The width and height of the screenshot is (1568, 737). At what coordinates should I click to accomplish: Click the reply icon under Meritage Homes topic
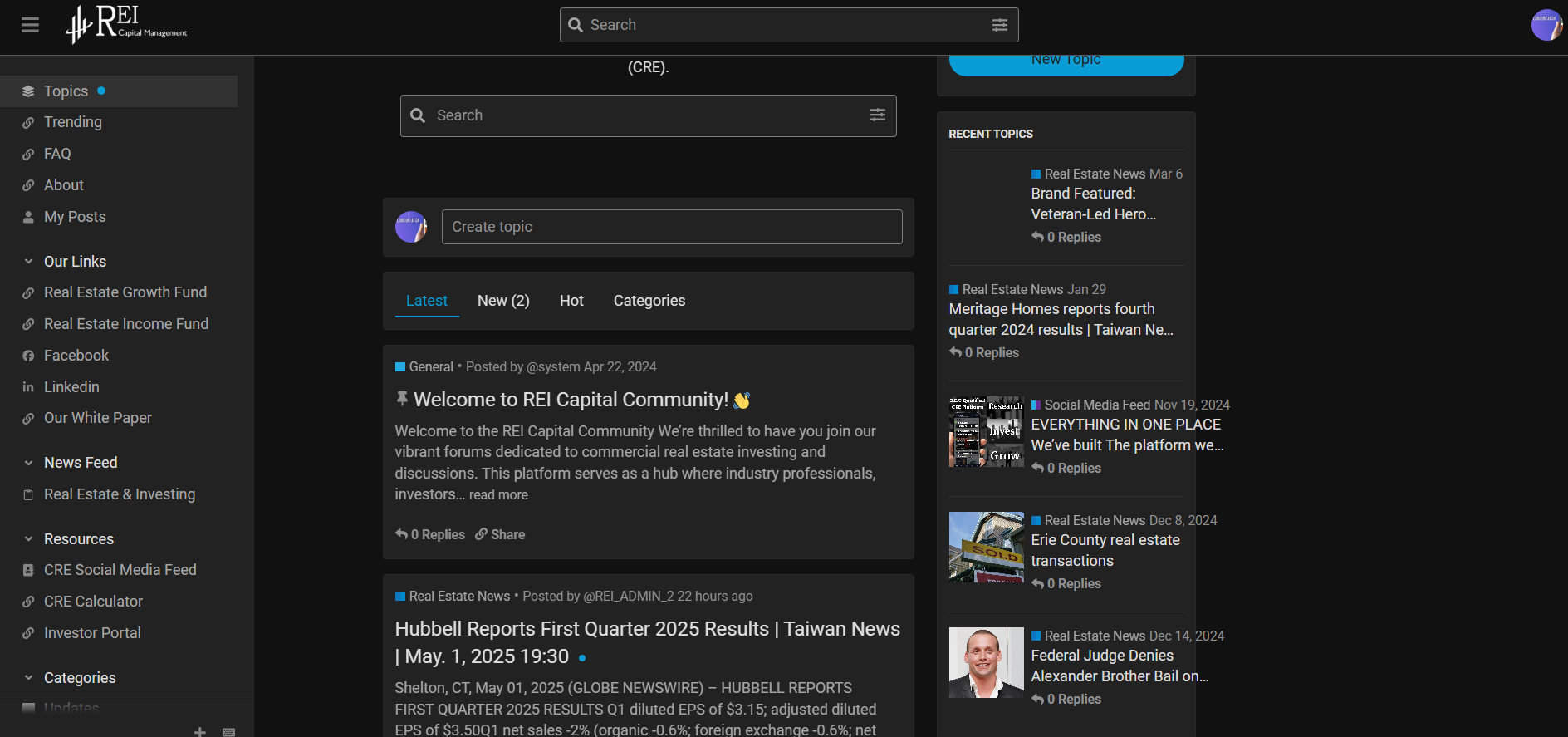tap(955, 352)
